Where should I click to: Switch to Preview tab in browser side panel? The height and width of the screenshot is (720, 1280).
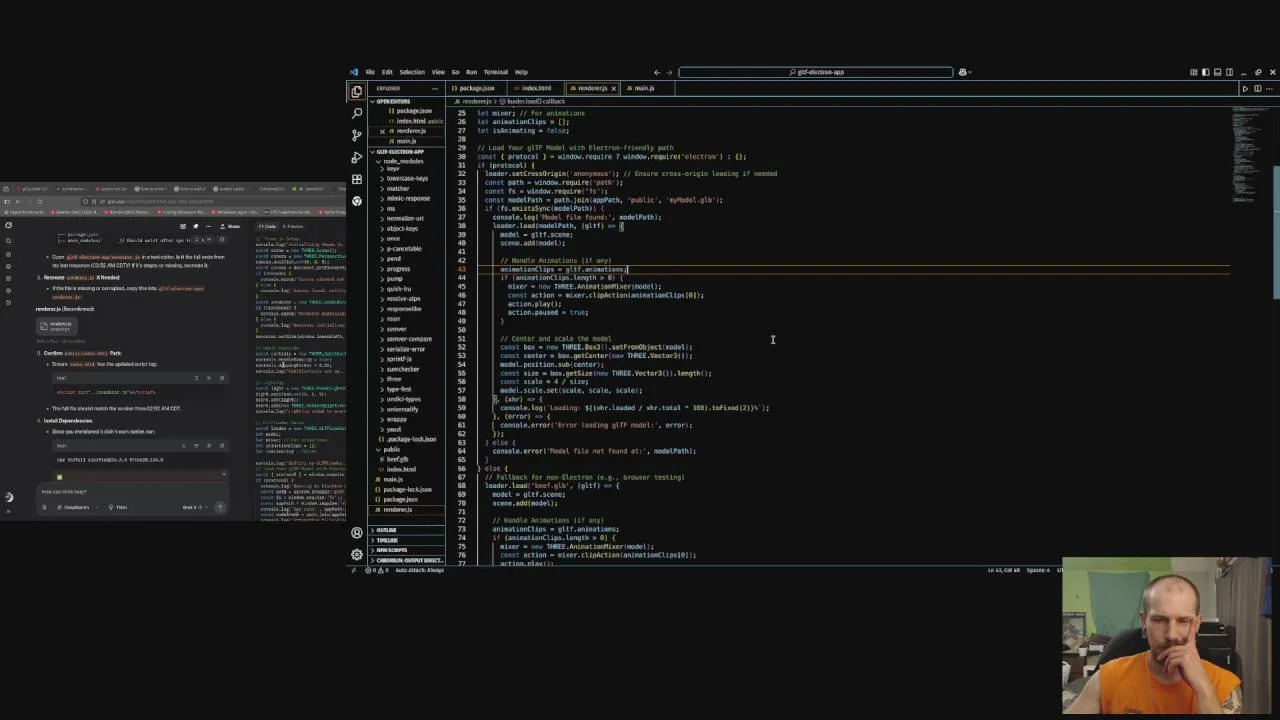294,226
